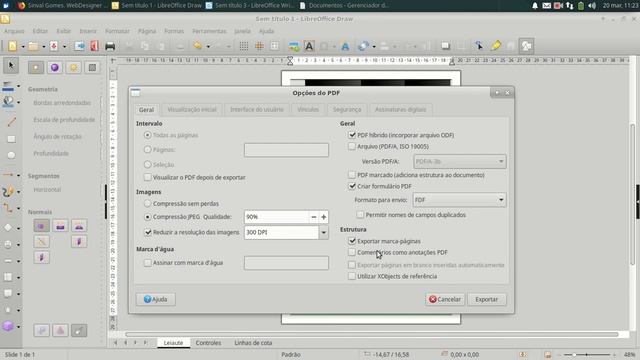Select the Rectangle tool in the left toolbar
Screen dimensions: 640x360
tap(11, 139)
